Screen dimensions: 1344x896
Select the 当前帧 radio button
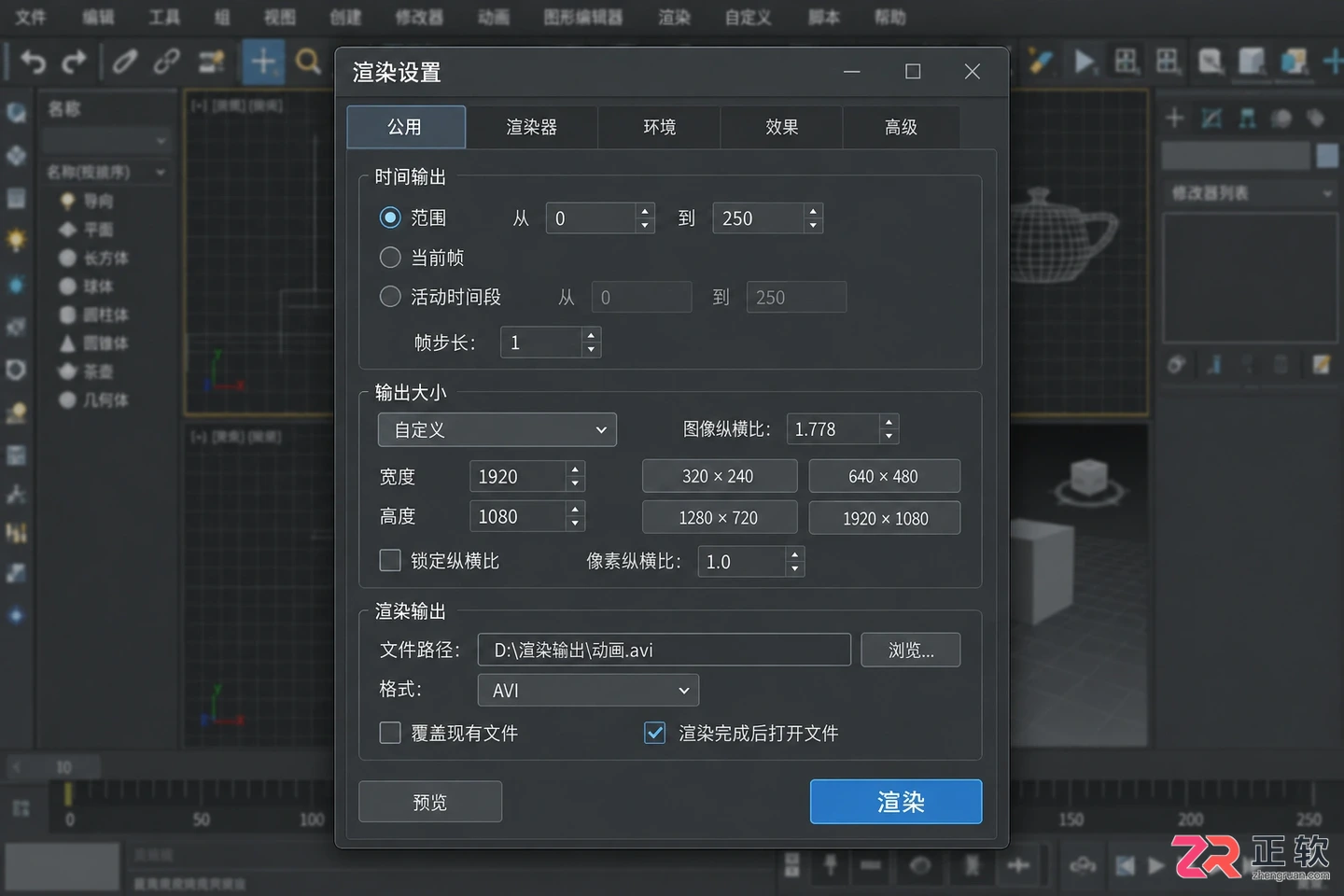(x=390, y=258)
